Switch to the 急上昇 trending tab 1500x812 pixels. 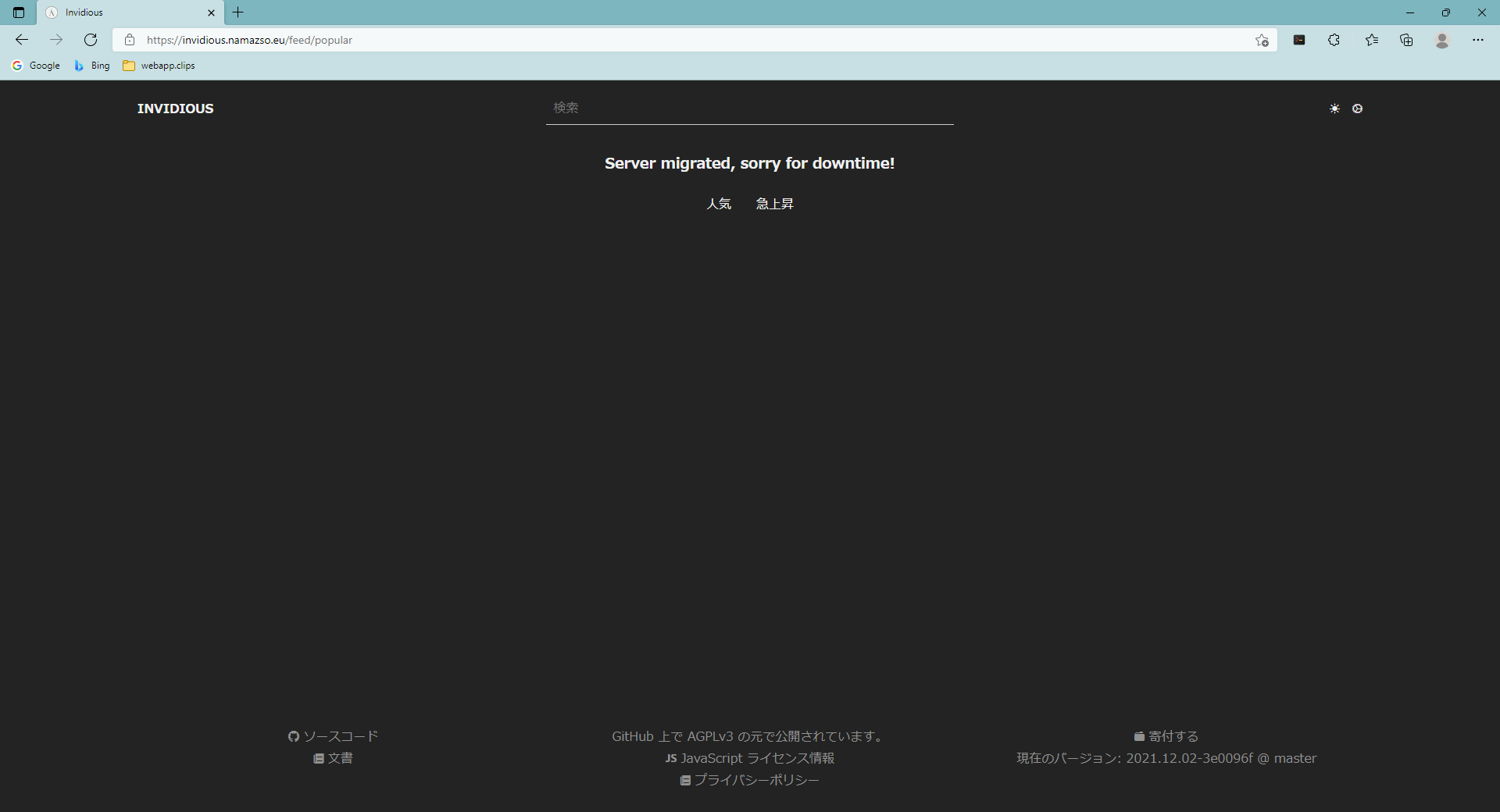pos(774,204)
